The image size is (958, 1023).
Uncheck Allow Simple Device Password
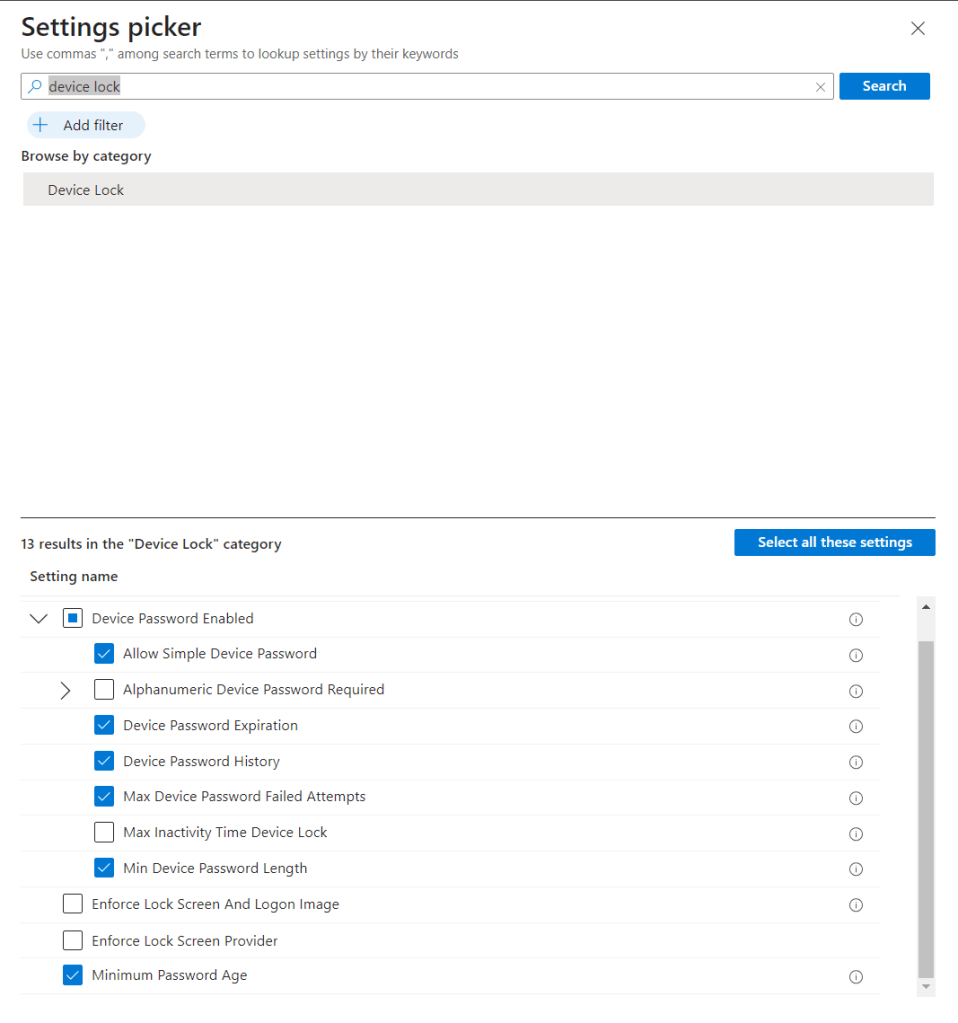pos(104,654)
